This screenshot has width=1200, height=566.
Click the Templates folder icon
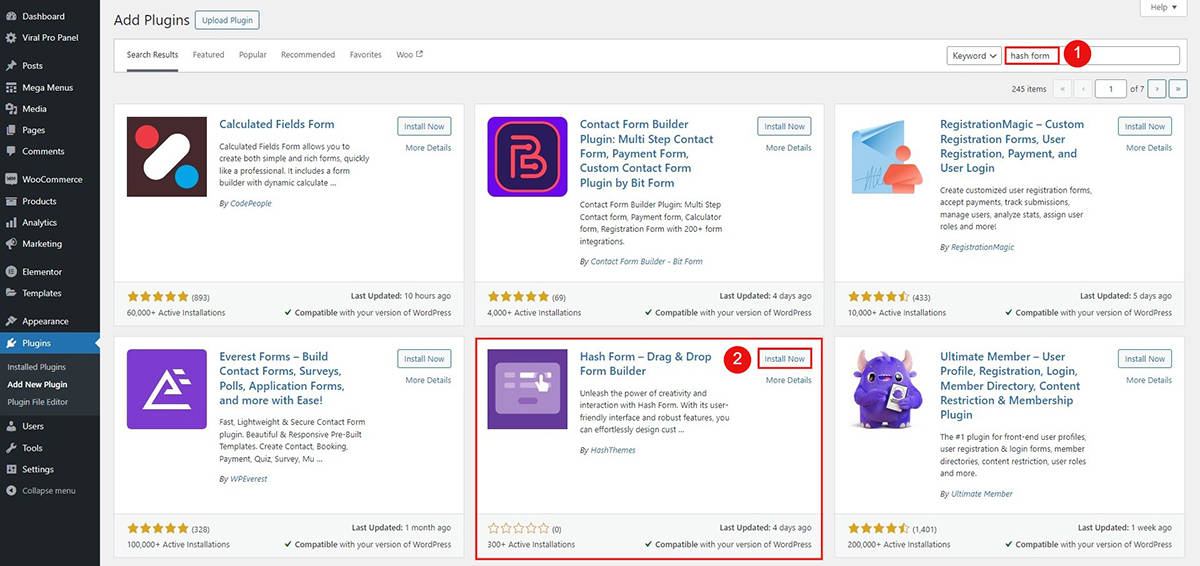click(10, 293)
